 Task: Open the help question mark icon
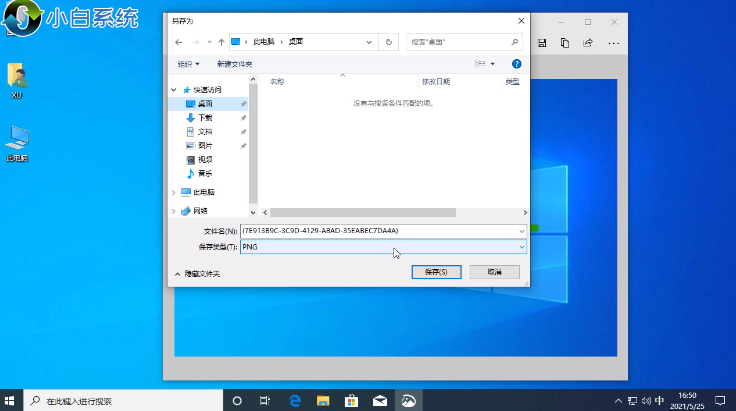pos(517,63)
